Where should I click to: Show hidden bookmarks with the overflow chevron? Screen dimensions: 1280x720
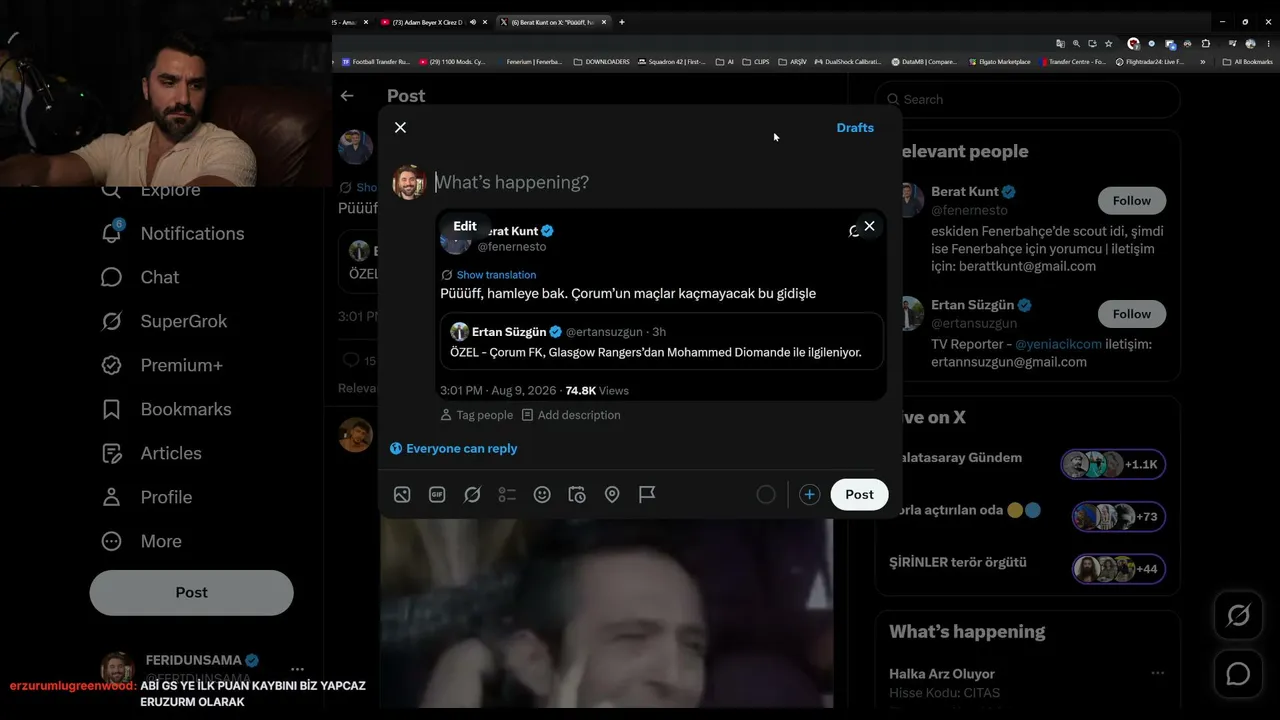tap(1202, 62)
